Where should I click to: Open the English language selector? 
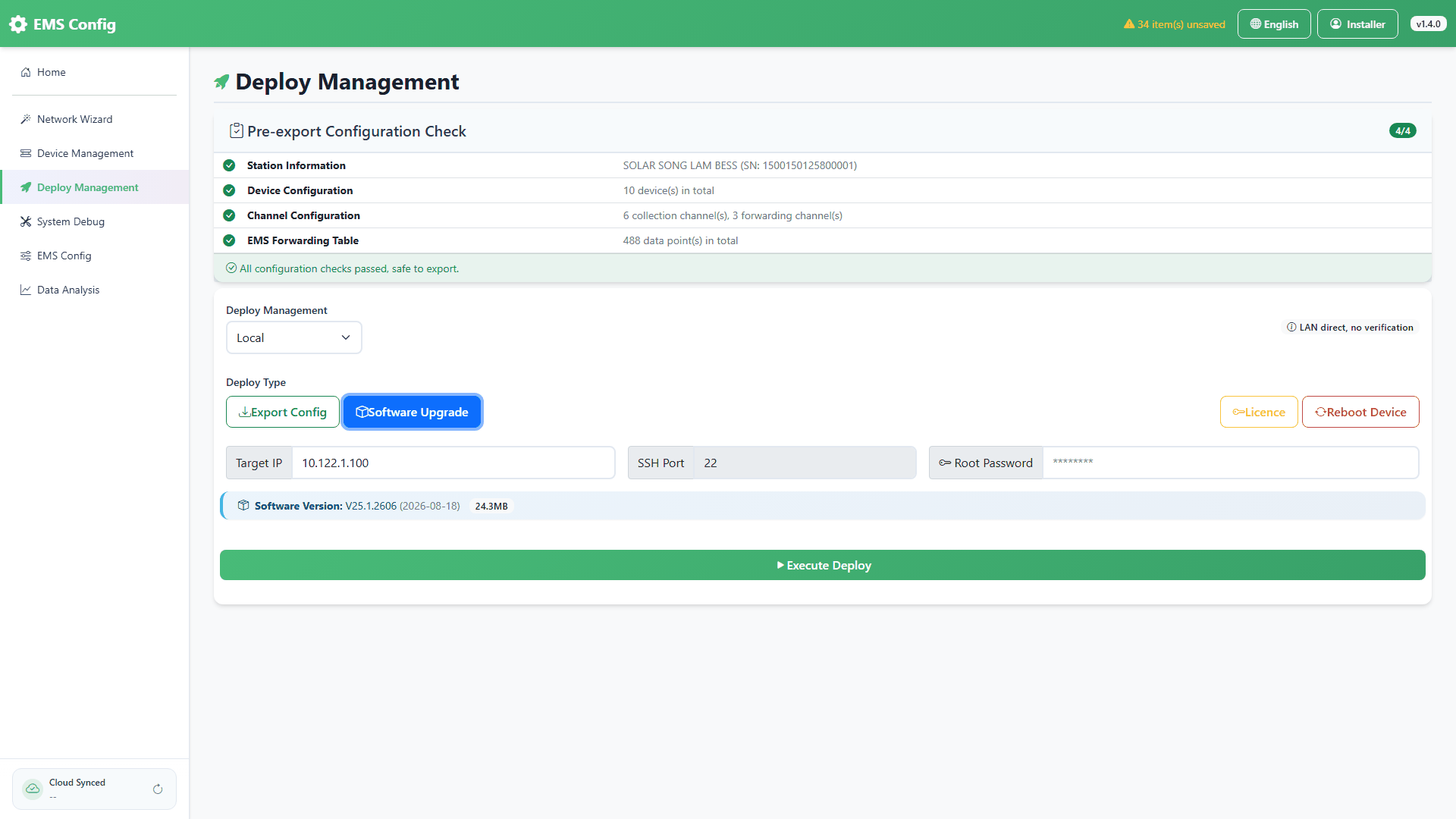pyautogui.click(x=1274, y=24)
